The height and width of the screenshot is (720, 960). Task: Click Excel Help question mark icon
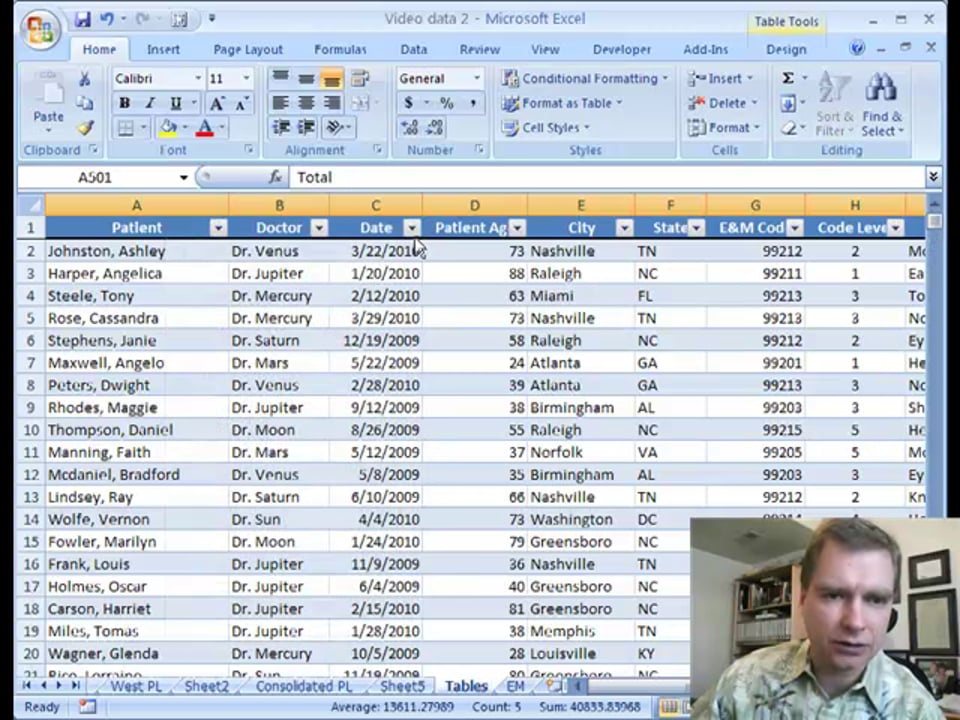pyautogui.click(x=857, y=48)
